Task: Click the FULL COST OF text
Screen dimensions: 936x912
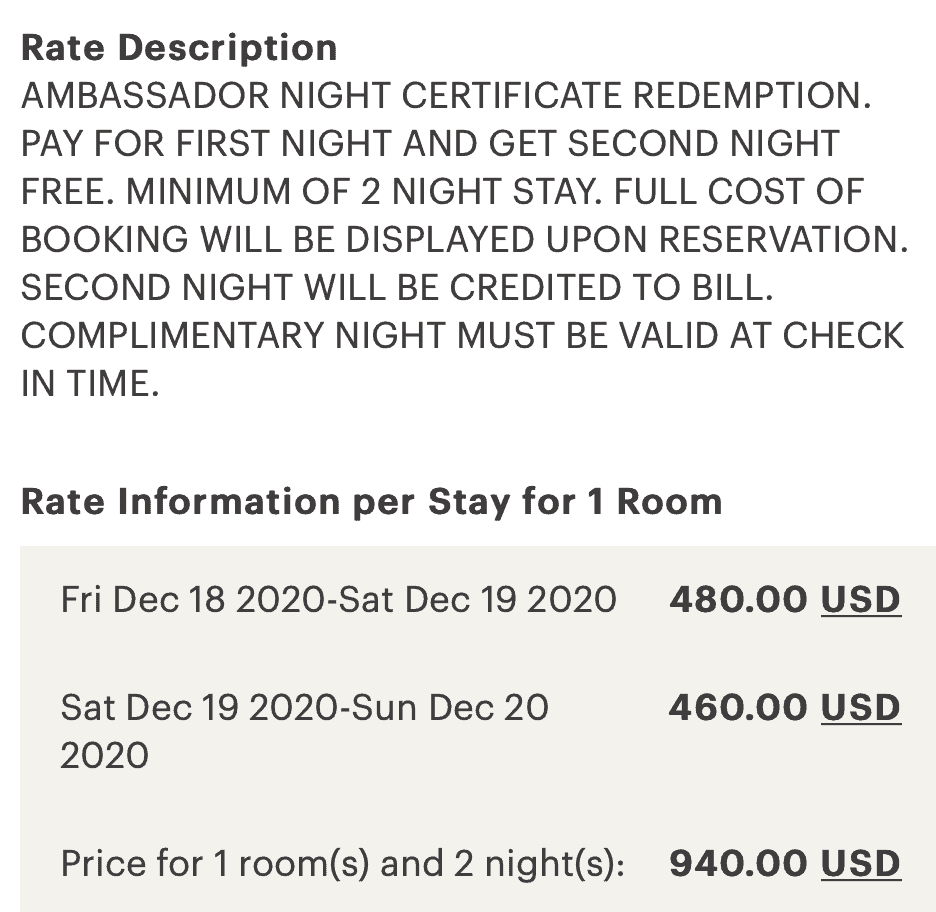Action: coord(738,192)
